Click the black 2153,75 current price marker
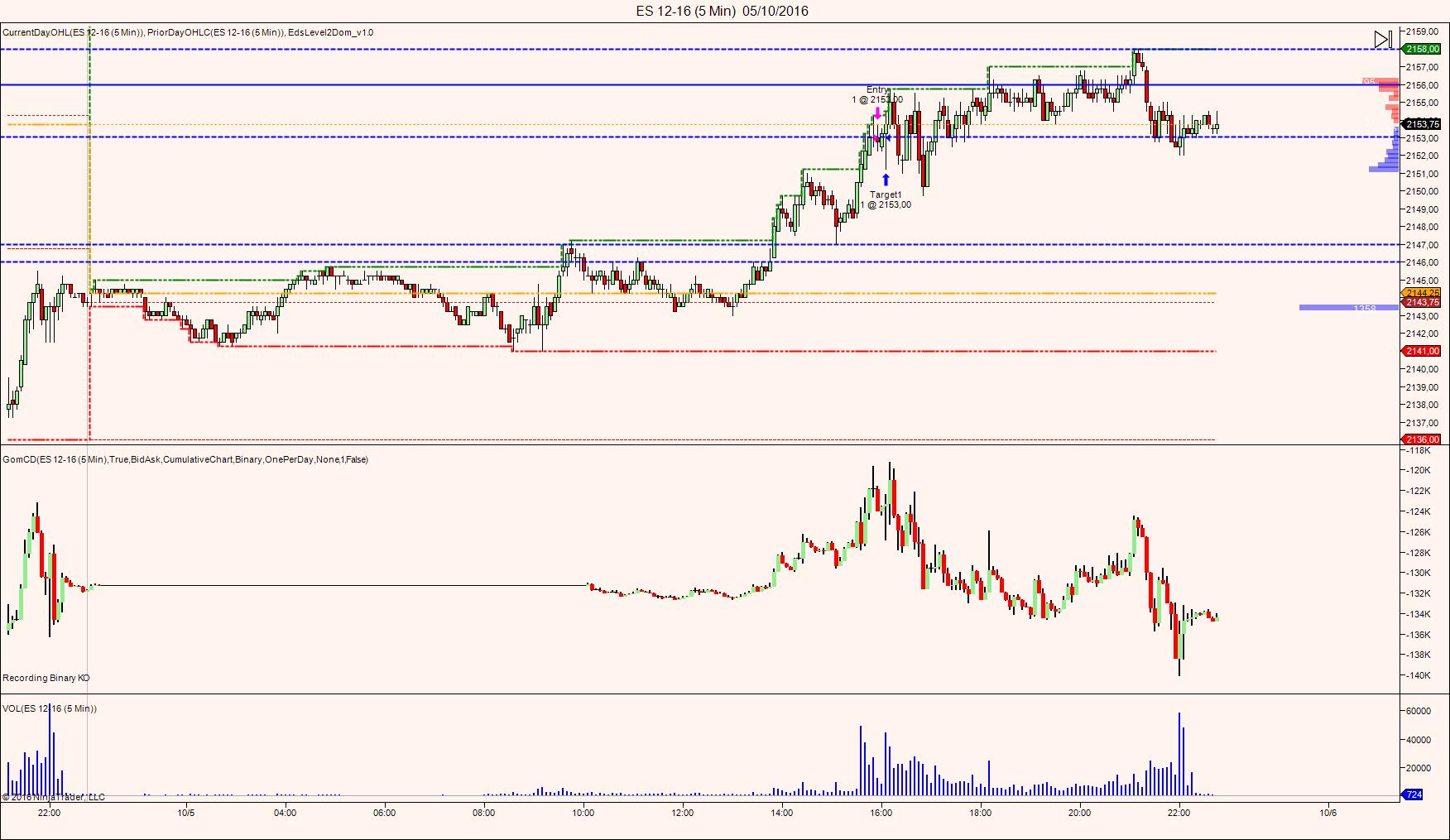Image resolution: width=1450 pixels, height=840 pixels. point(1422,124)
